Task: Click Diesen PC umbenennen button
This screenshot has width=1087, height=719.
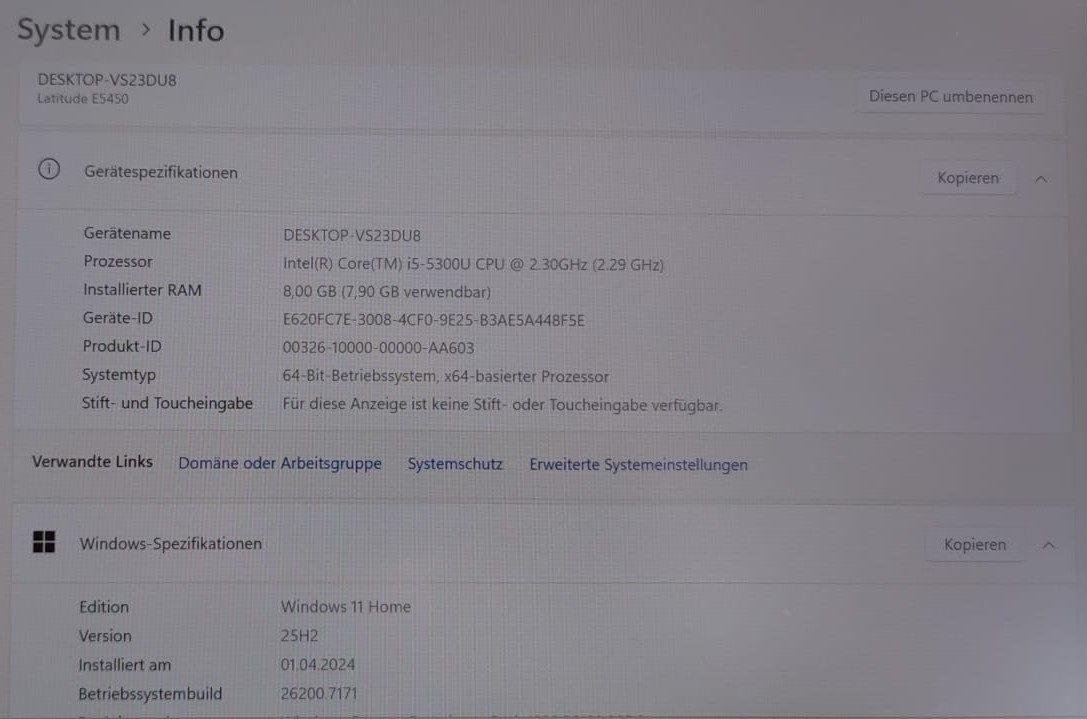Action: click(x=950, y=97)
